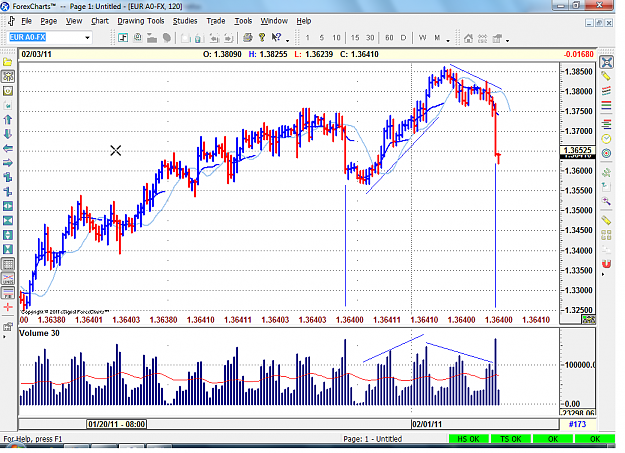The height and width of the screenshot is (453, 625).
Task: Click the target circle icon in right sidebar
Action: [606, 153]
